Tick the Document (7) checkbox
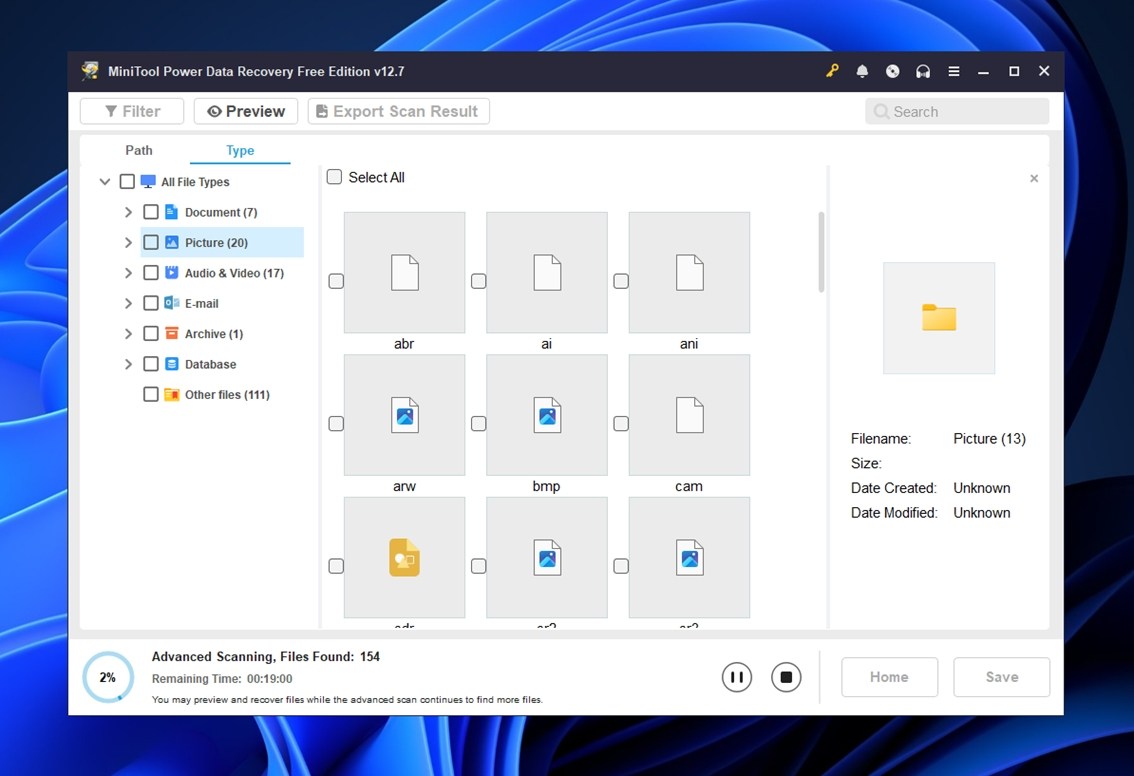Image resolution: width=1134 pixels, height=776 pixels. [151, 212]
